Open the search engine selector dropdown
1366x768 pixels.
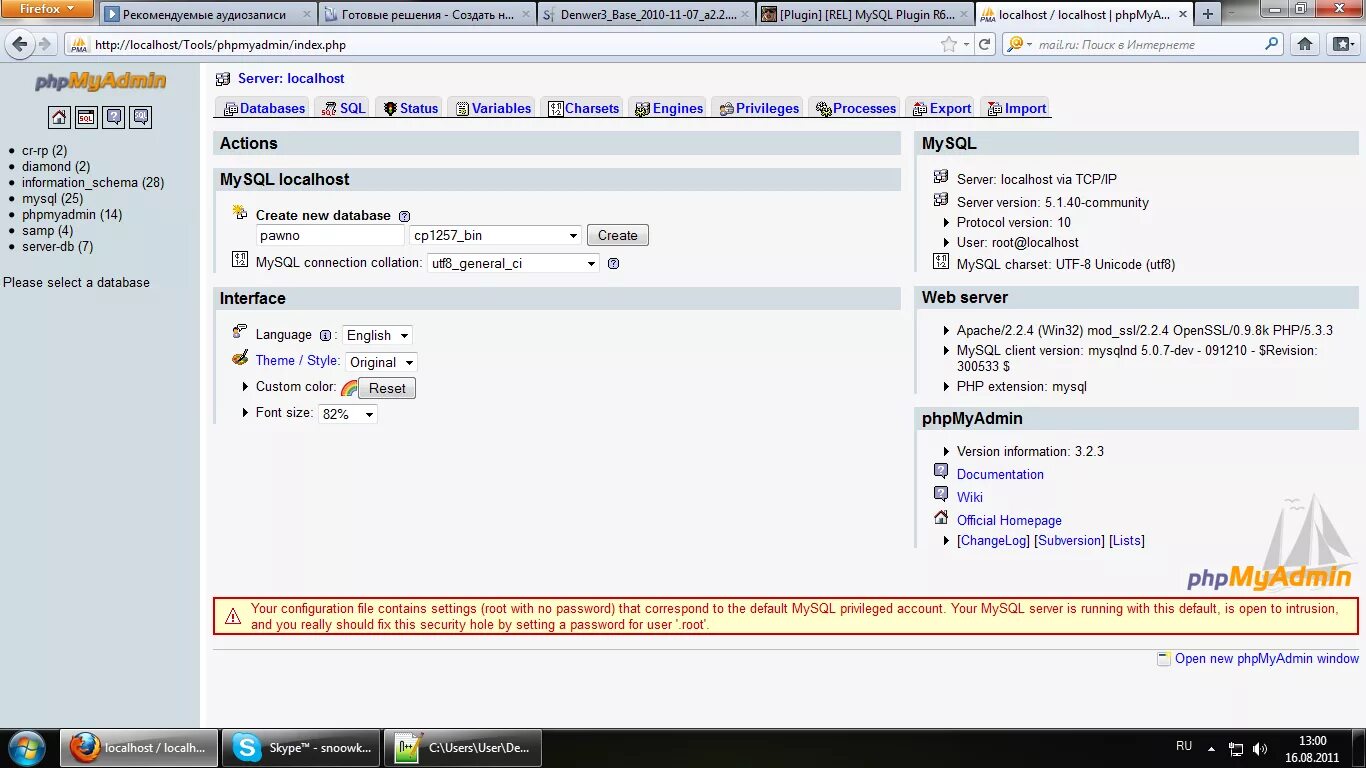tap(1019, 44)
